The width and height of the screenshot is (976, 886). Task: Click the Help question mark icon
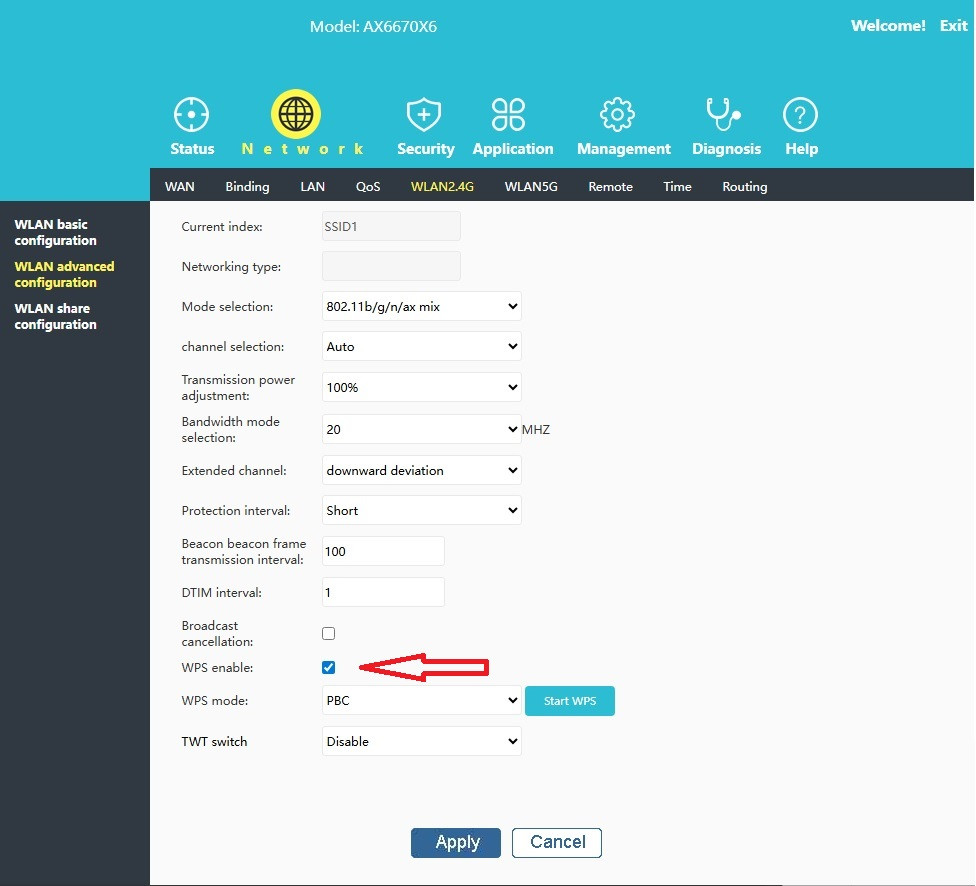pos(800,115)
